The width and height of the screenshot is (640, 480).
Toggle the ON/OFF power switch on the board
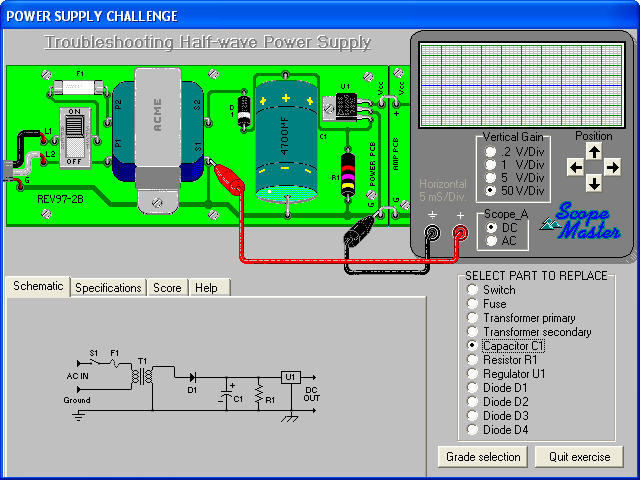[74, 138]
